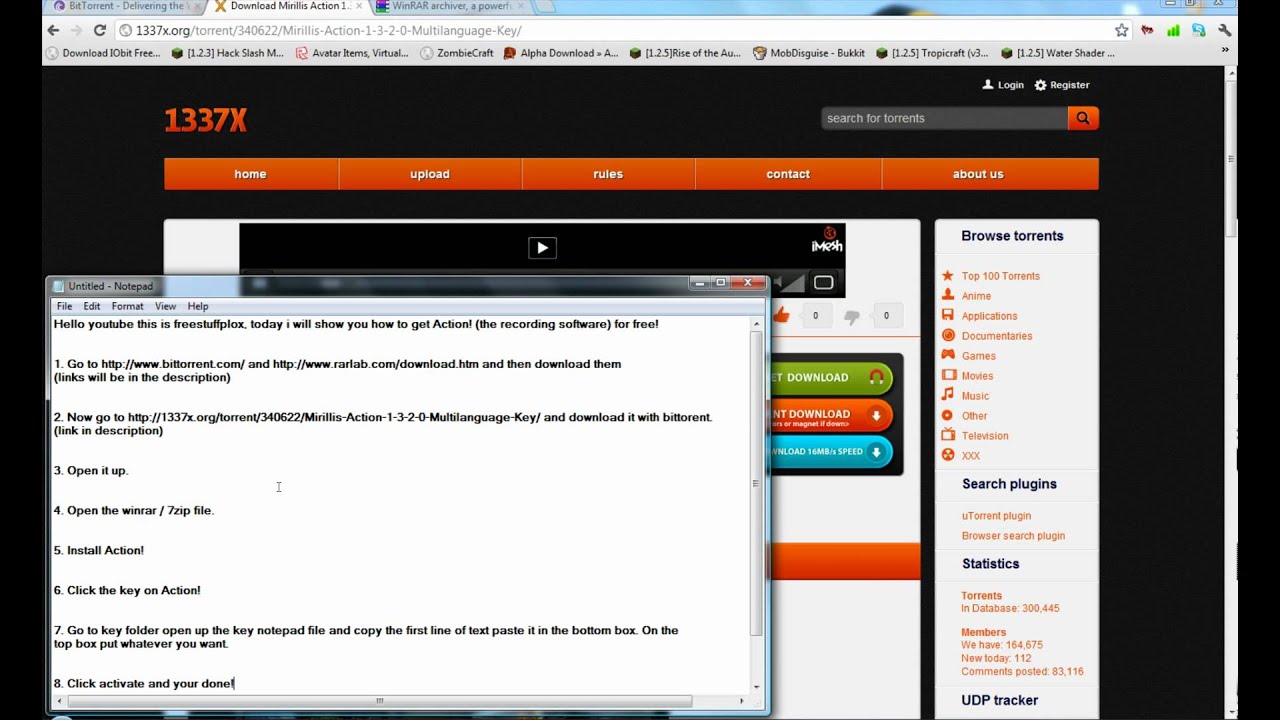Viewport: 1280px width, 720px height.
Task: Click the Register link
Action: tap(1069, 85)
